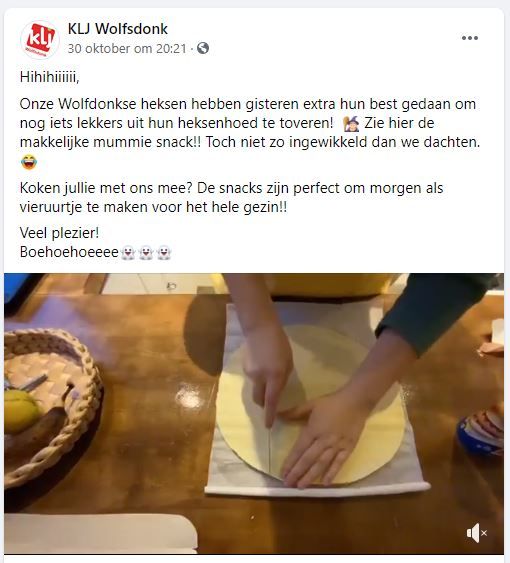Screen dimensions: 510x563
Task: Click the laughing-crying emoji in the post
Action: coord(29,162)
